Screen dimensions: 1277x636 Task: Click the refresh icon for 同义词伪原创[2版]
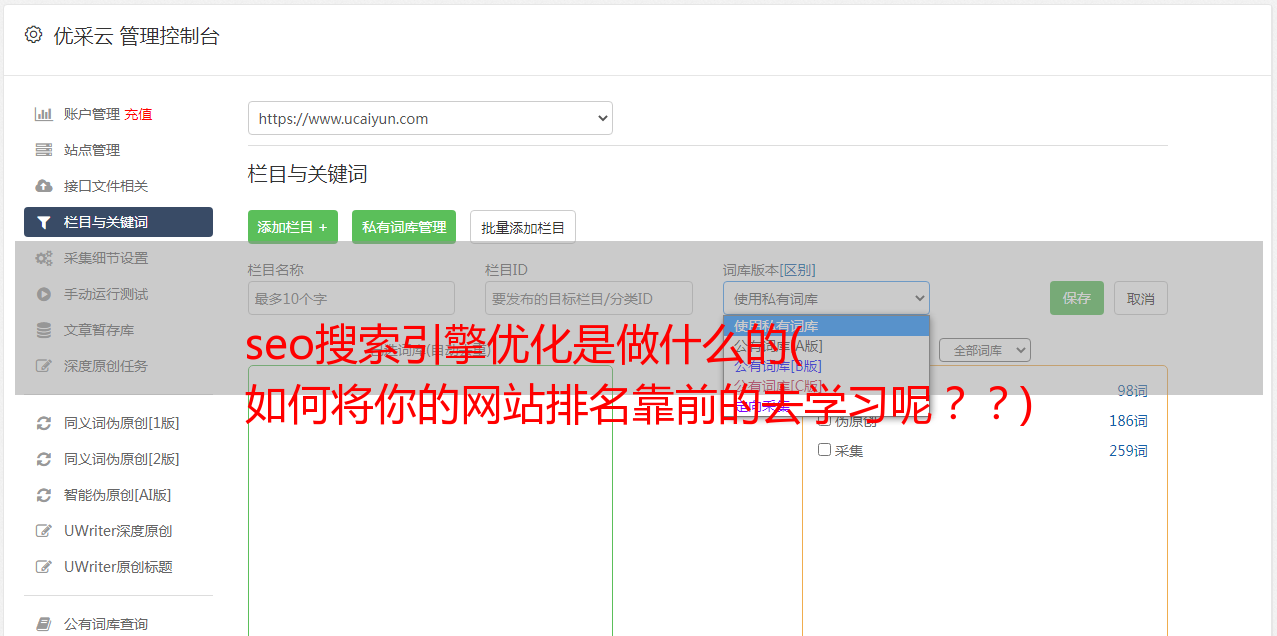click(x=44, y=459)
